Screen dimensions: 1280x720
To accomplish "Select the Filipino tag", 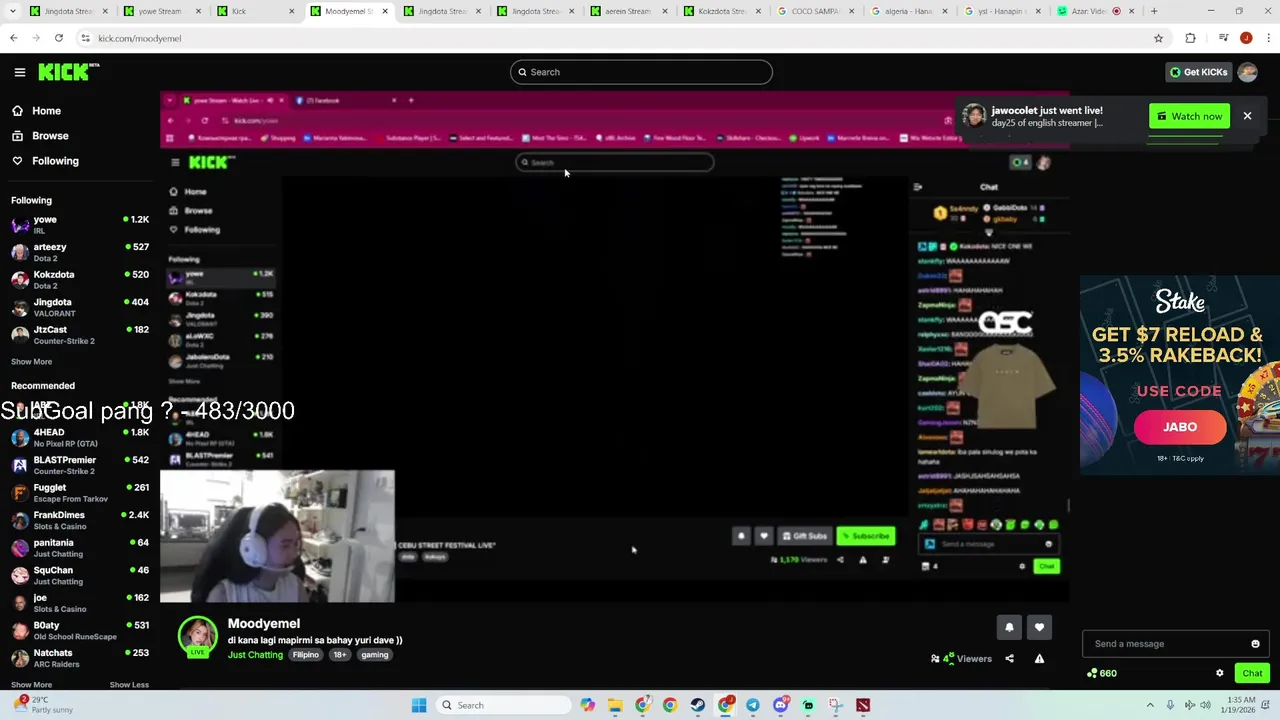I will 306,655.
